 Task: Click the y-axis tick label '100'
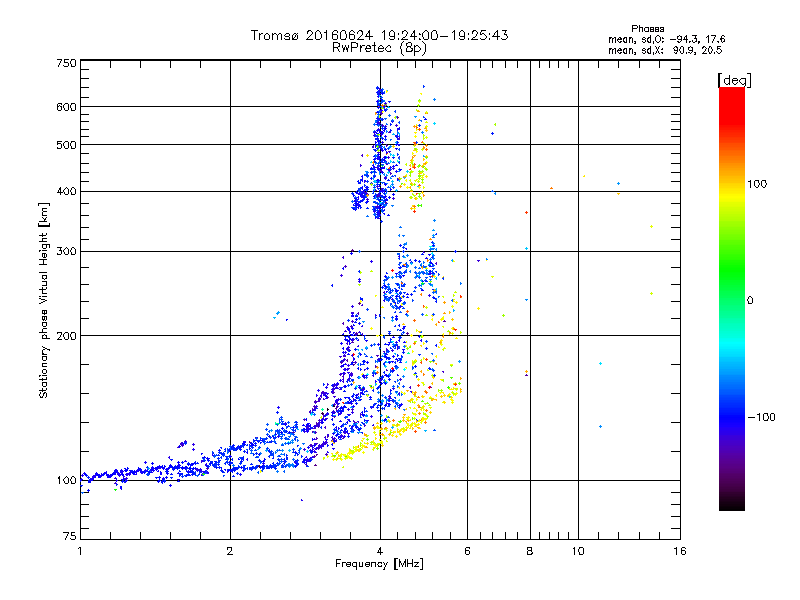67,480
